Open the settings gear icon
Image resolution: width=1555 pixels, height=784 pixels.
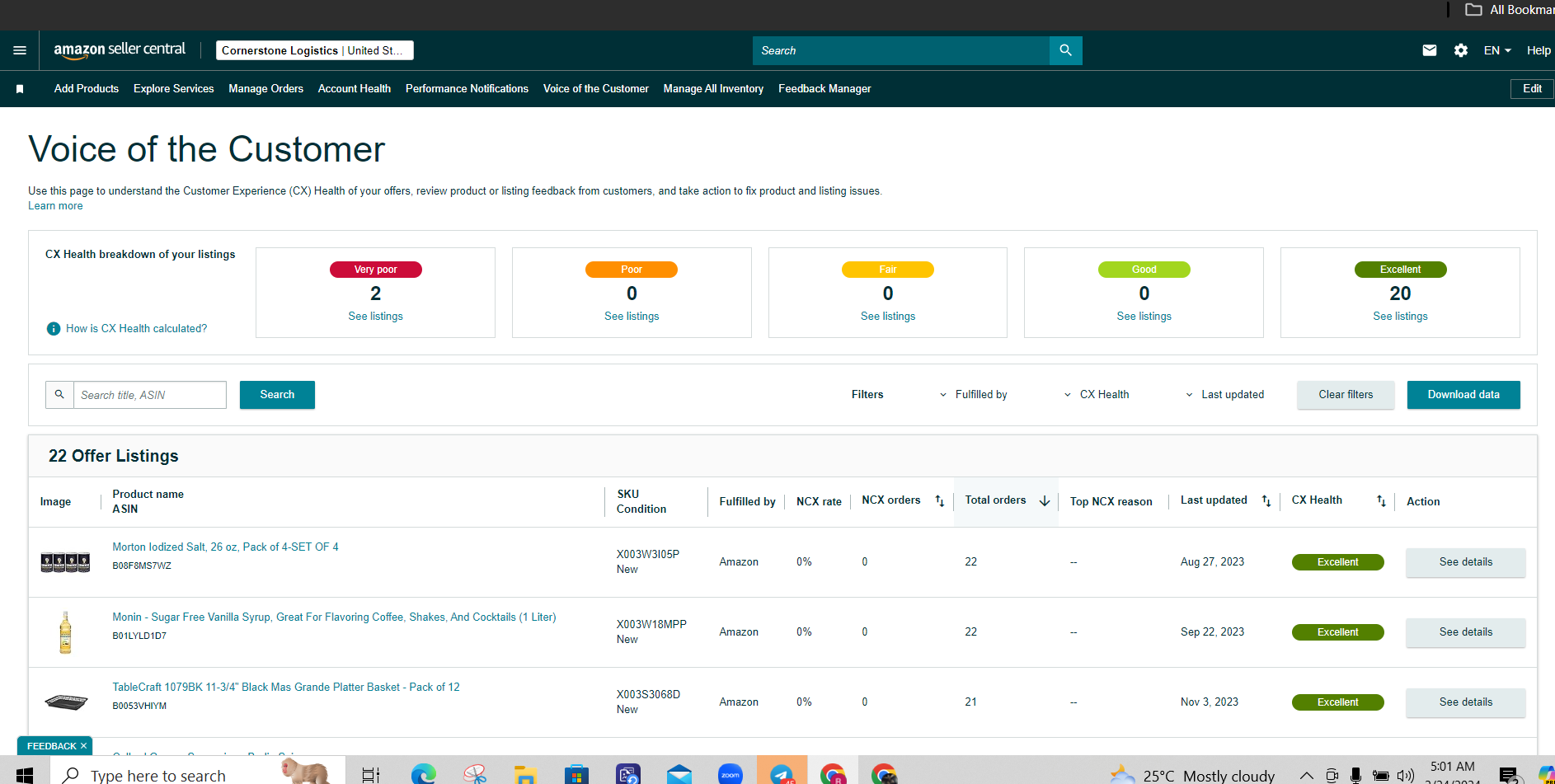point(1461,50)
